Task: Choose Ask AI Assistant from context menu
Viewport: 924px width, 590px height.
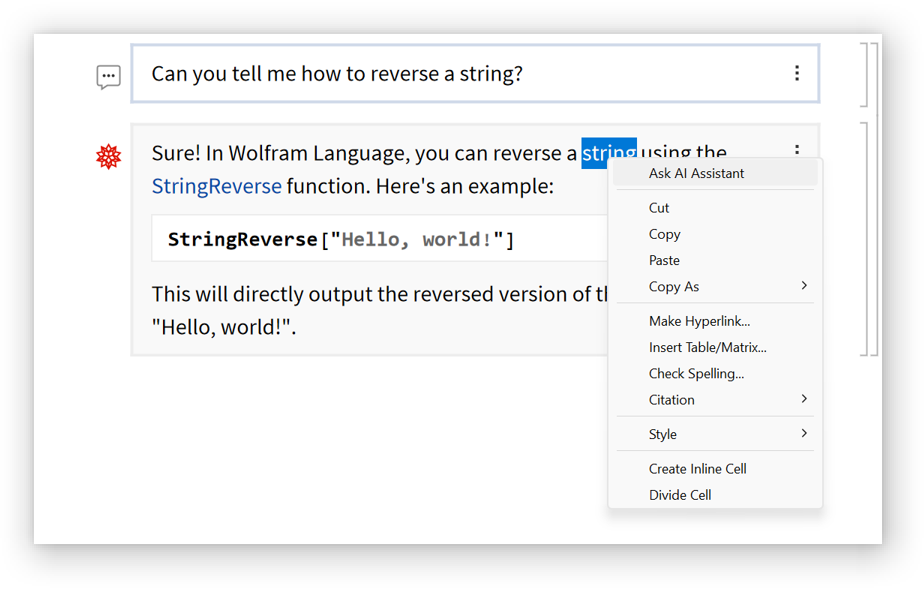Action: point(696,173)
